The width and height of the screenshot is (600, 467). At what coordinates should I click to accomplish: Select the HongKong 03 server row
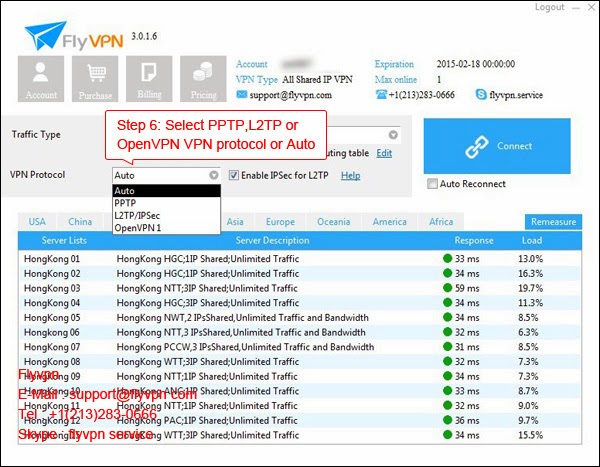coord(300,288)
